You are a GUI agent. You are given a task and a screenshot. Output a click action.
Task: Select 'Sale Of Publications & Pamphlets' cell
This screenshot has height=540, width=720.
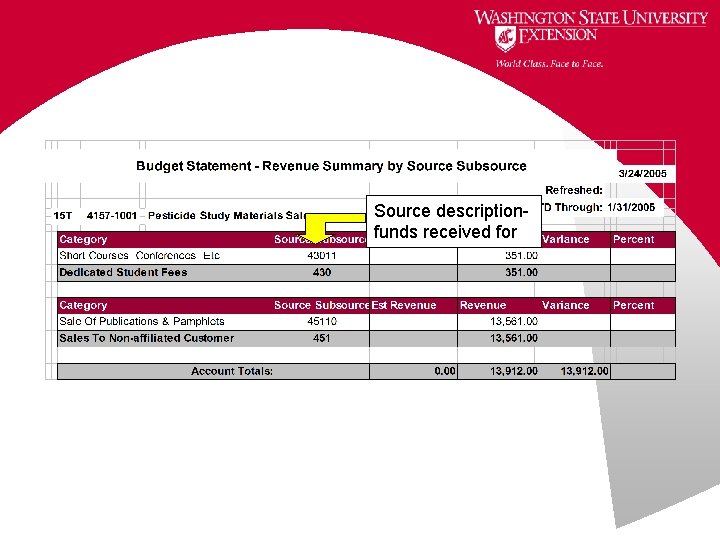(x=141, y=321)
